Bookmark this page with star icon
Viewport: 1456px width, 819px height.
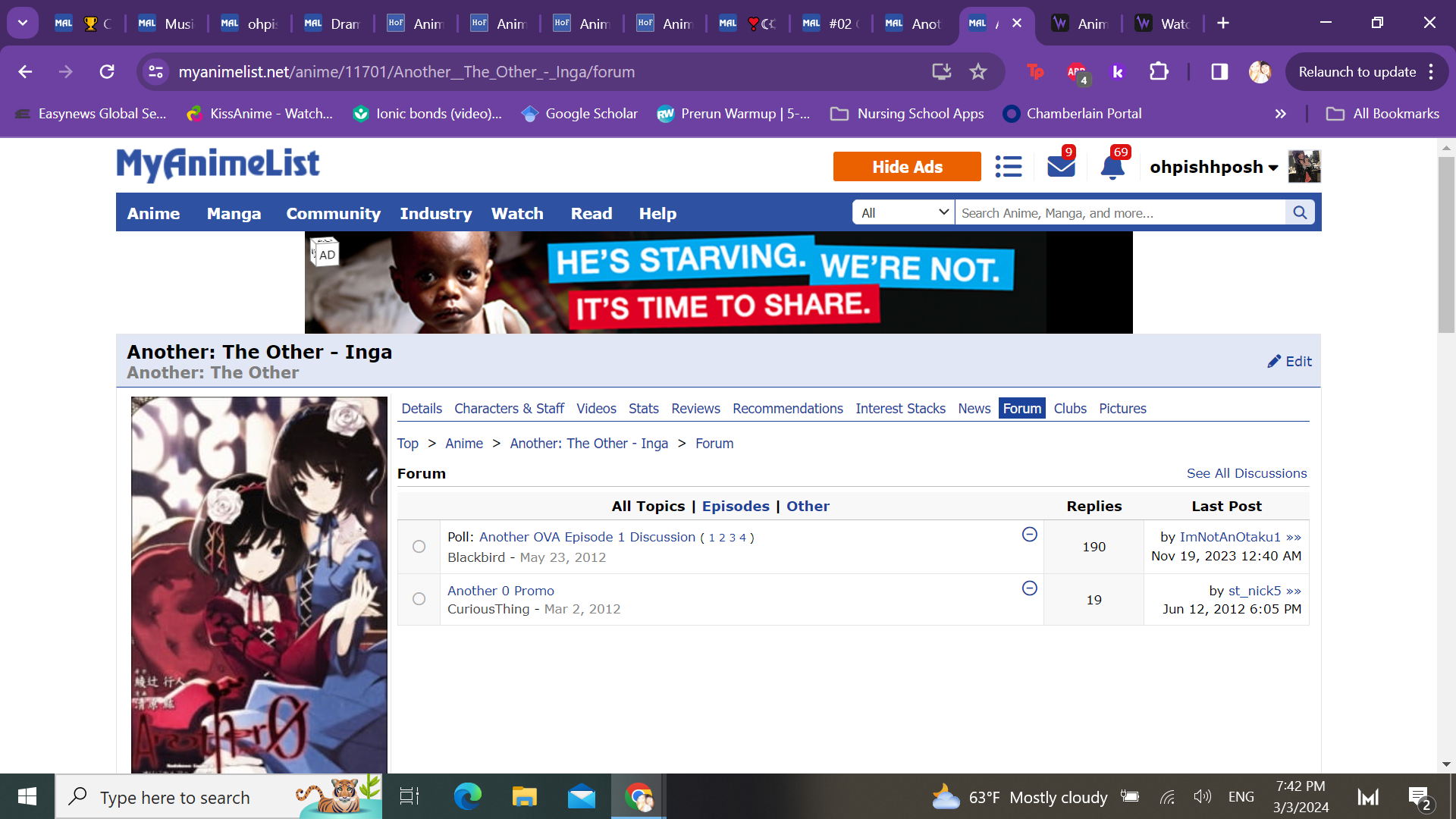pyautogui.click(x=978, y=72)
